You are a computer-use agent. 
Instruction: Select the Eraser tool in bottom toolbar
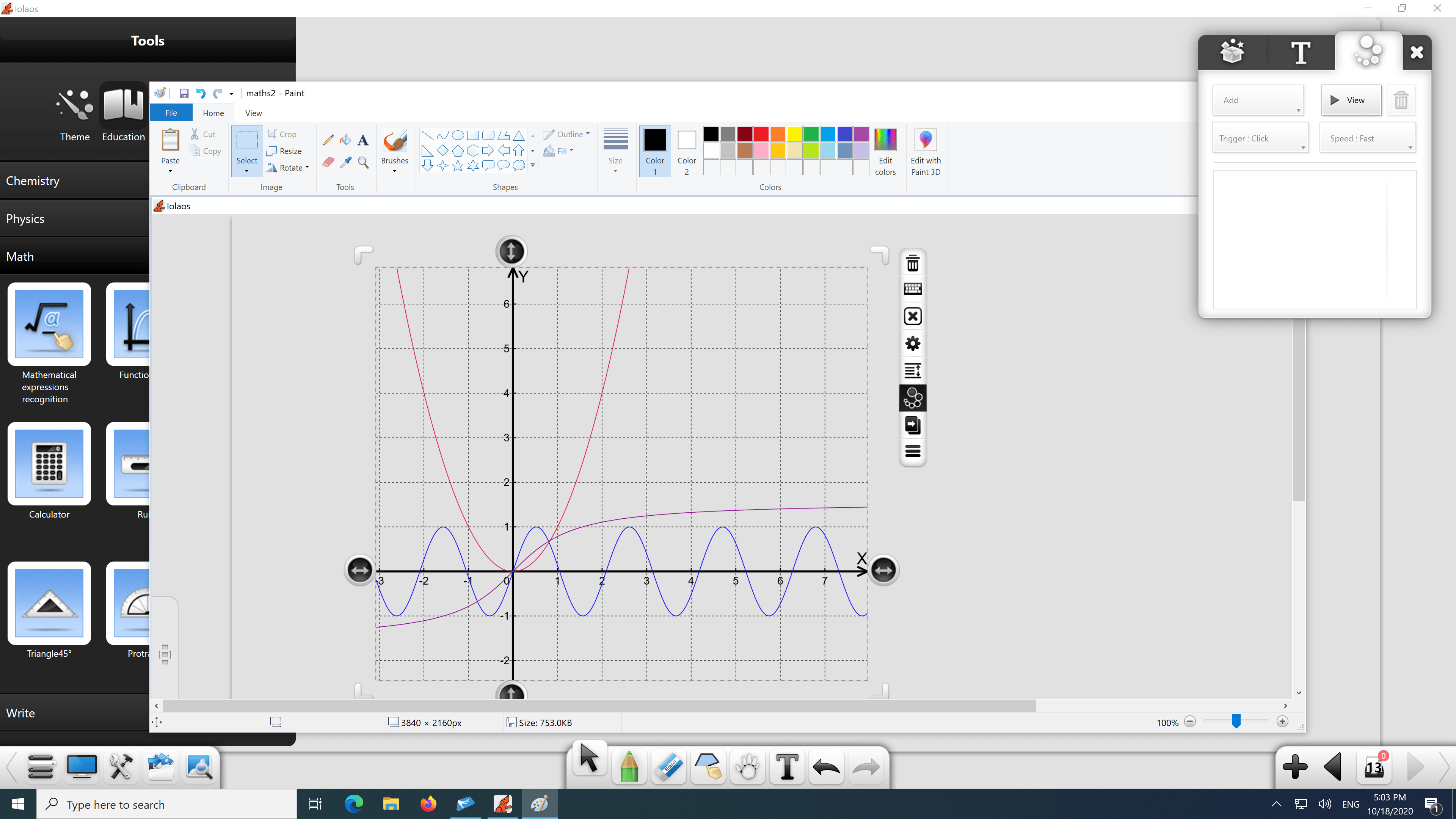point(668,767)
